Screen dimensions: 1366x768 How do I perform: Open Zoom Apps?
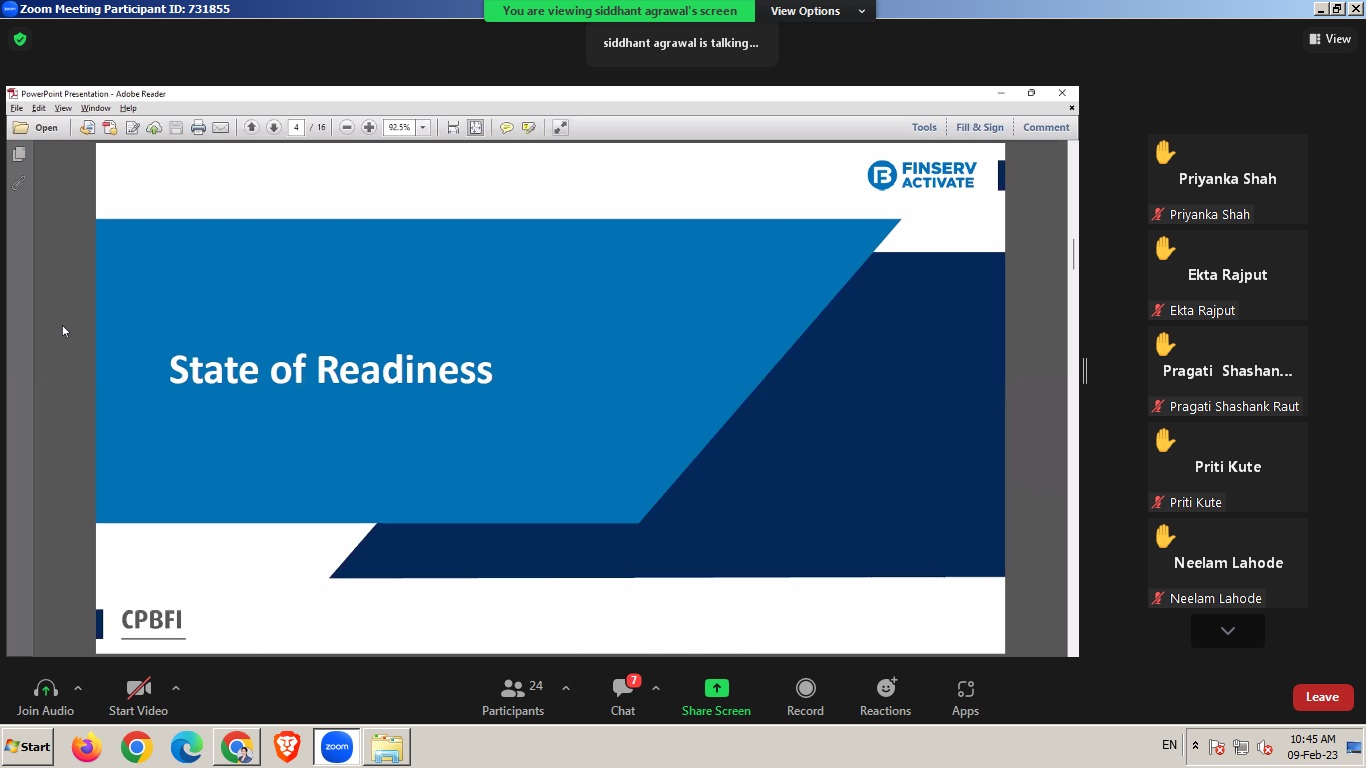(x=965, y=698)
